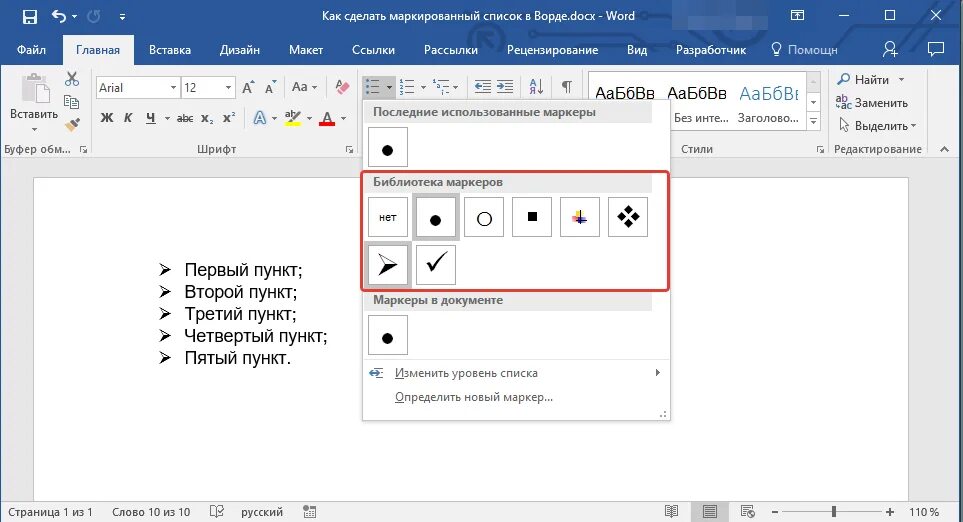The width and height of the screenshot is (963, 522).
Task: Toggle strikethrough abc formatting
Action: point(185,118)
